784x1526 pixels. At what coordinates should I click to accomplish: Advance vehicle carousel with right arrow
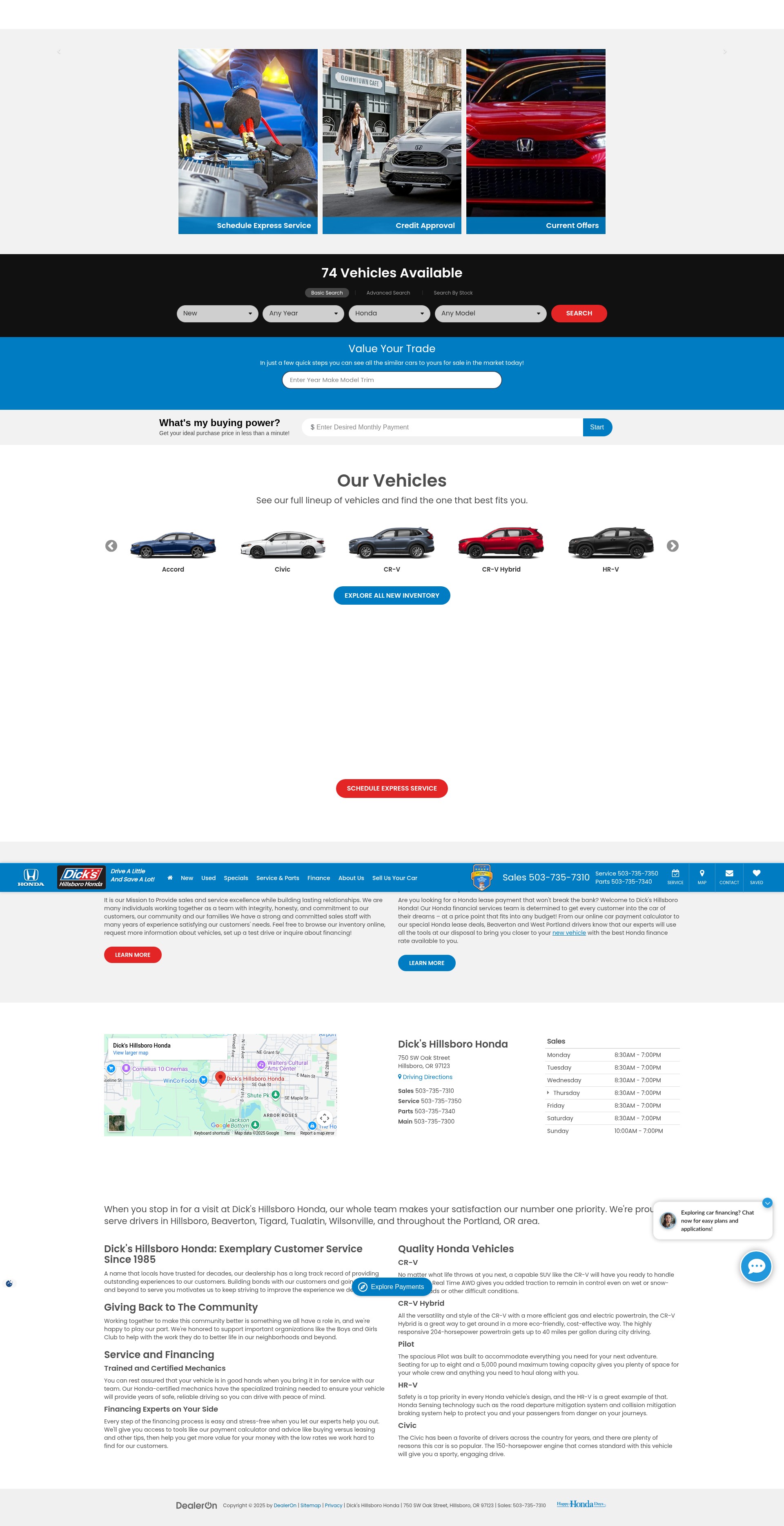[673, 545]
